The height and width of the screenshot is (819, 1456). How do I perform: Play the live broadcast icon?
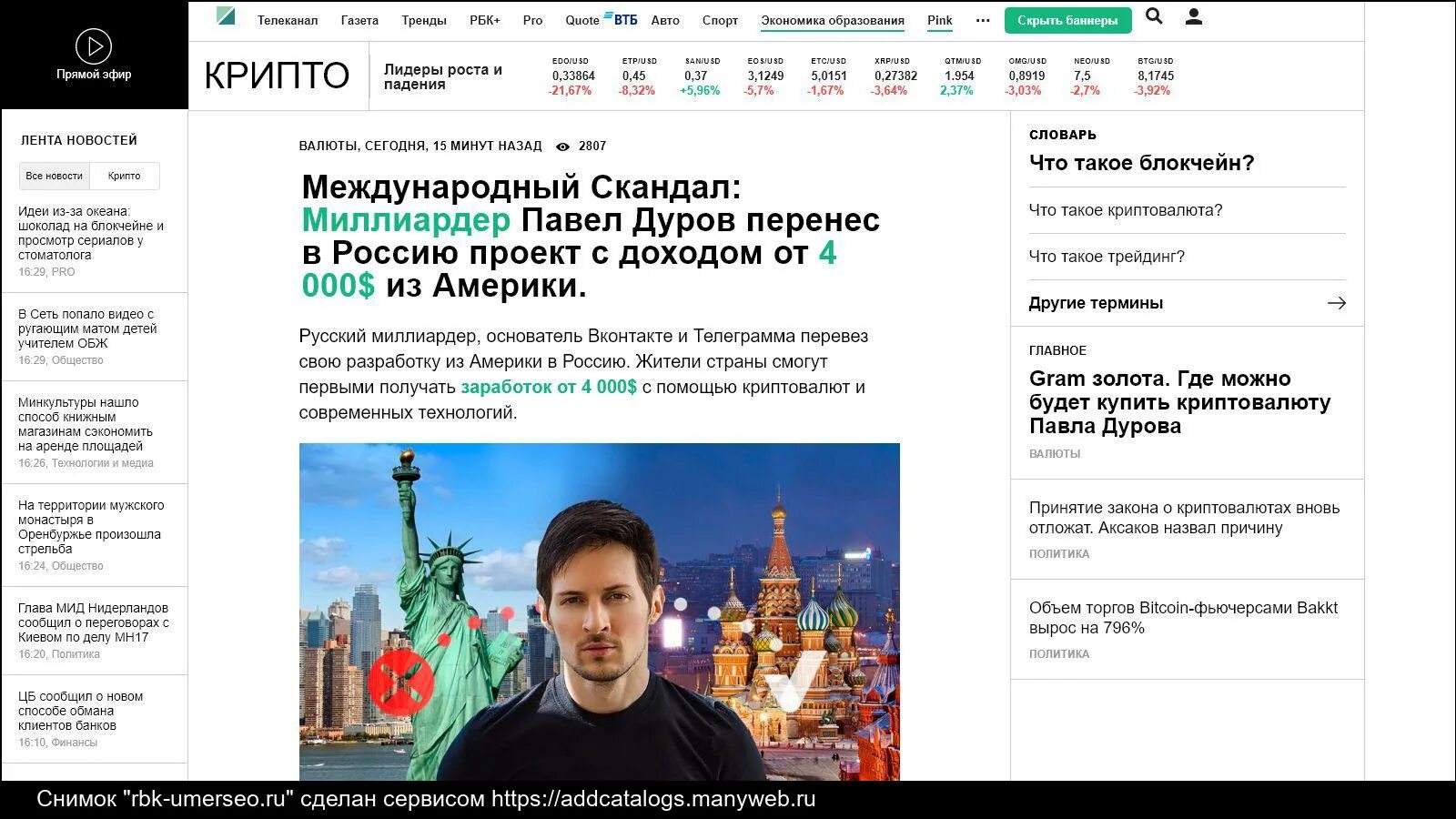(94, 45)
